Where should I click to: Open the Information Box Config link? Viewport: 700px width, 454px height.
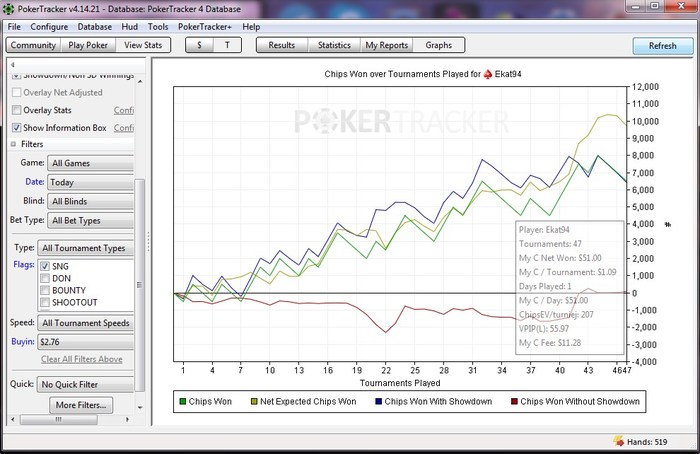[x=124, y=128]
